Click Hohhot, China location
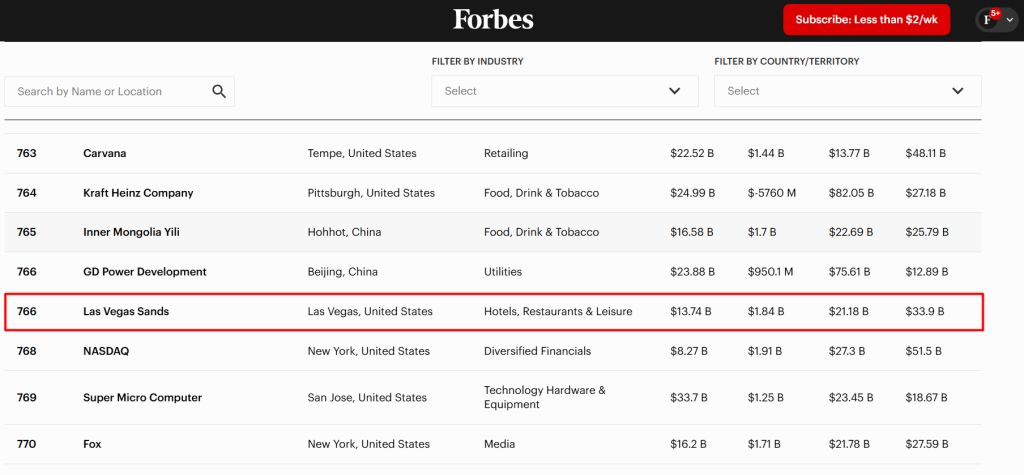 click(344, 233)
